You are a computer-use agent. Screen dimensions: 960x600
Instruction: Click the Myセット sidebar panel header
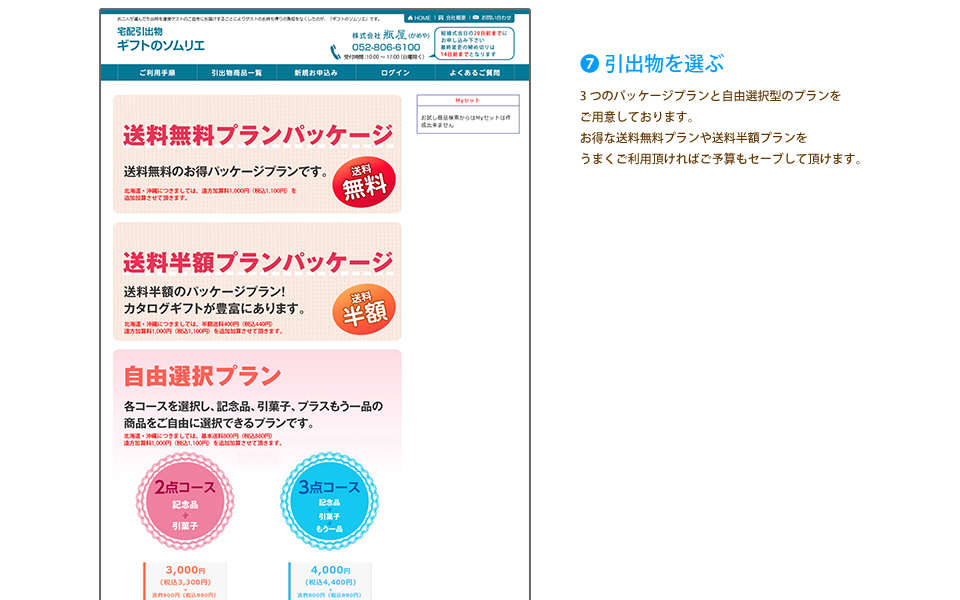pyautogui.click(x=467, y=100)
